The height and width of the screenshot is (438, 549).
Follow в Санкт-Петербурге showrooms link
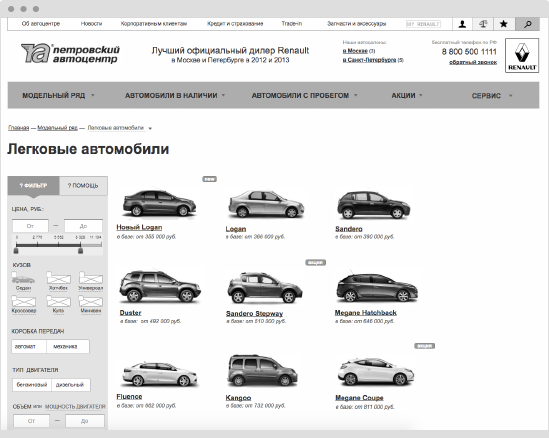coord(369,60)
